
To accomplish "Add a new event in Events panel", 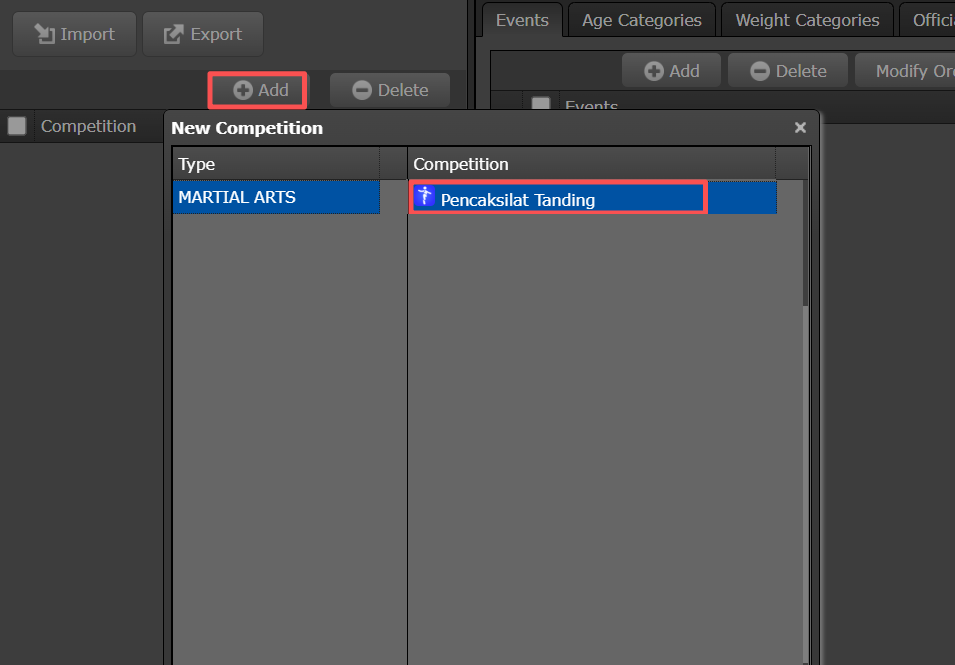I will (x=671, y=71).
